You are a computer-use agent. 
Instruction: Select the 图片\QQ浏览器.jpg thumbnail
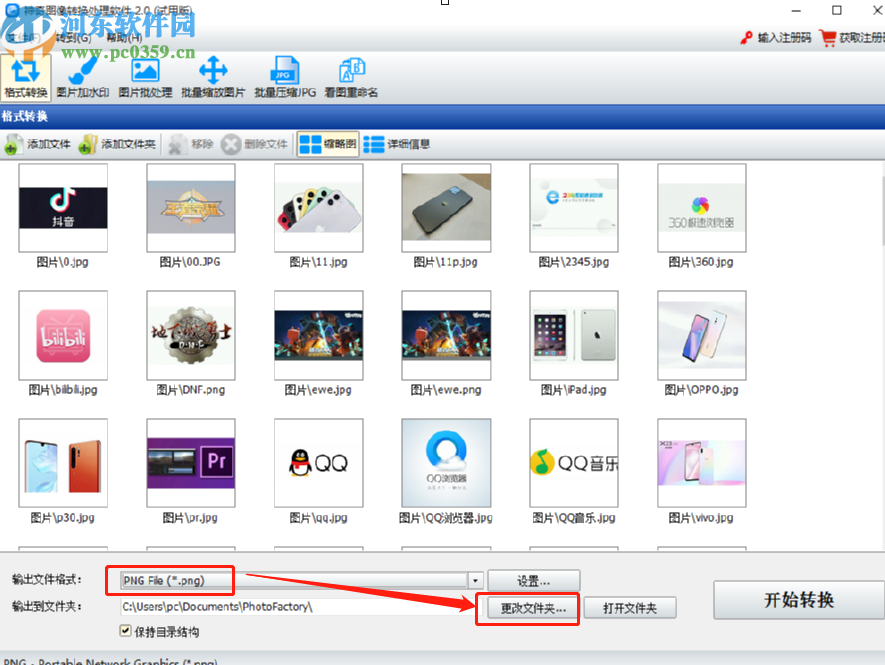point(446,463)
